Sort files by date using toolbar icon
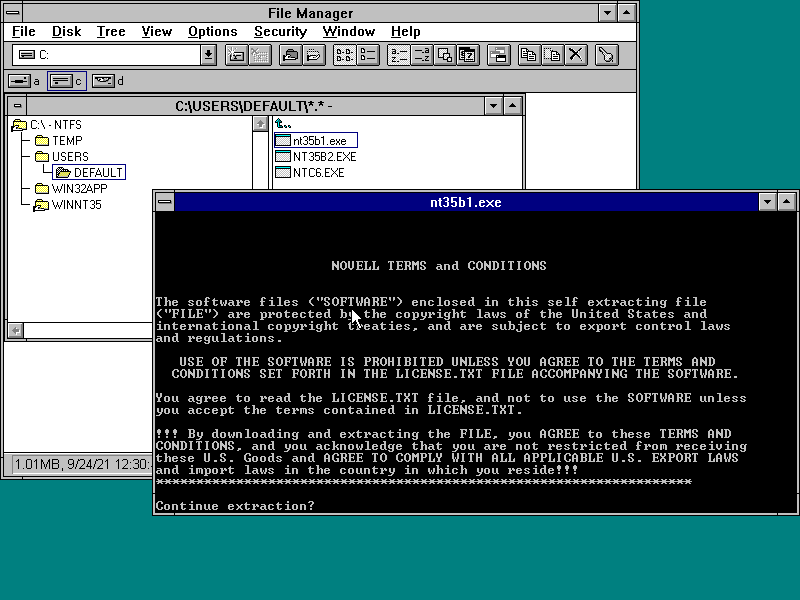The height and width of the screenshot is (600, 800). coord(467,55)
